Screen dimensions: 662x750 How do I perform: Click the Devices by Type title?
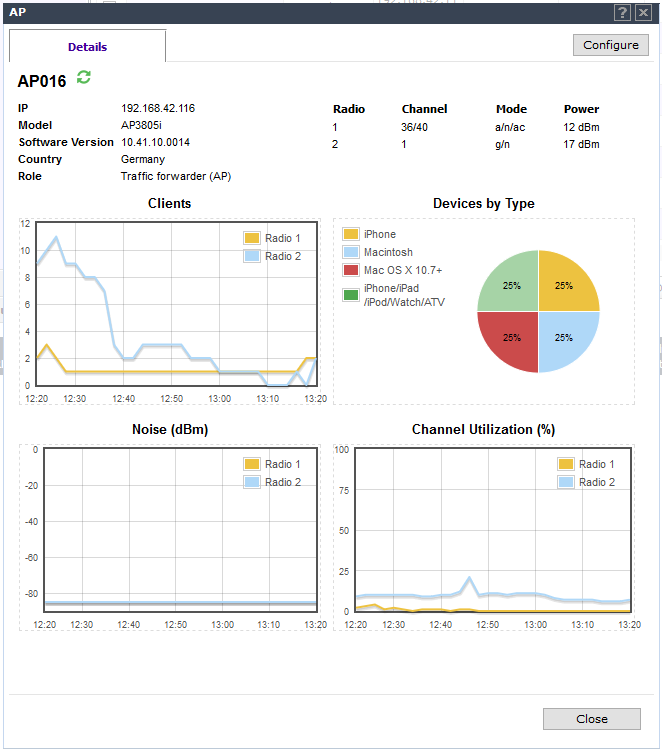click(x=484, y=203)
